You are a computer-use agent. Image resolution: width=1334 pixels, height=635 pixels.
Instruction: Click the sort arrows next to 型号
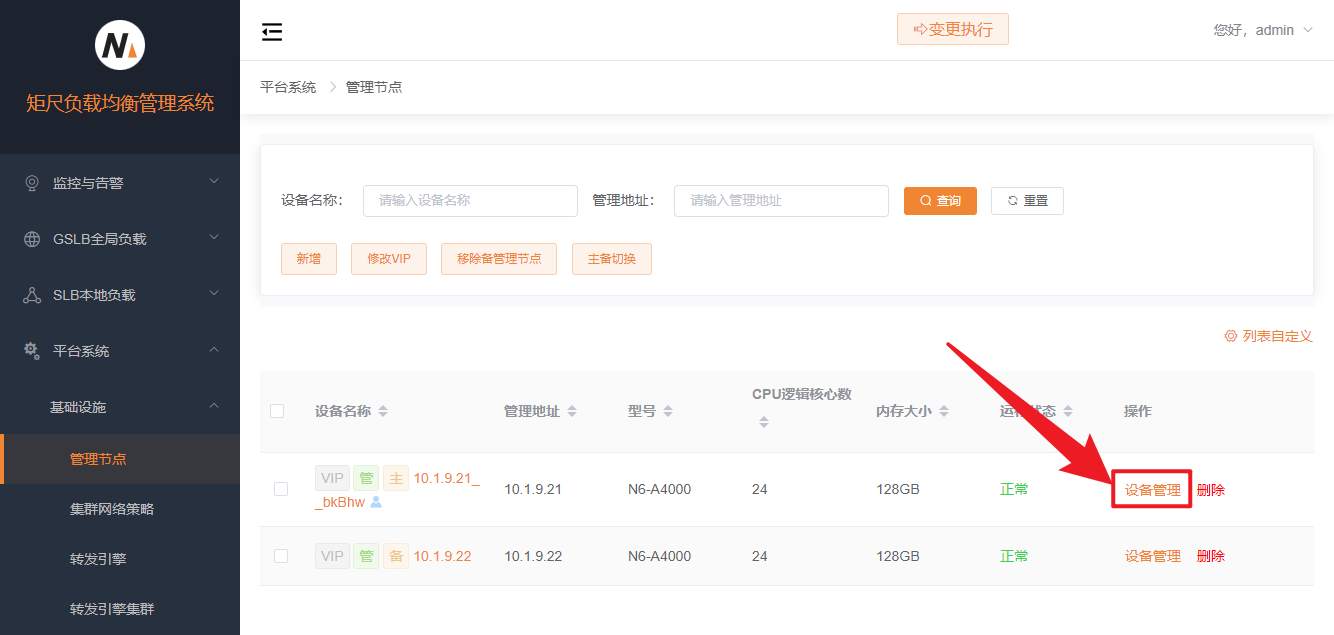click(668, 412)
